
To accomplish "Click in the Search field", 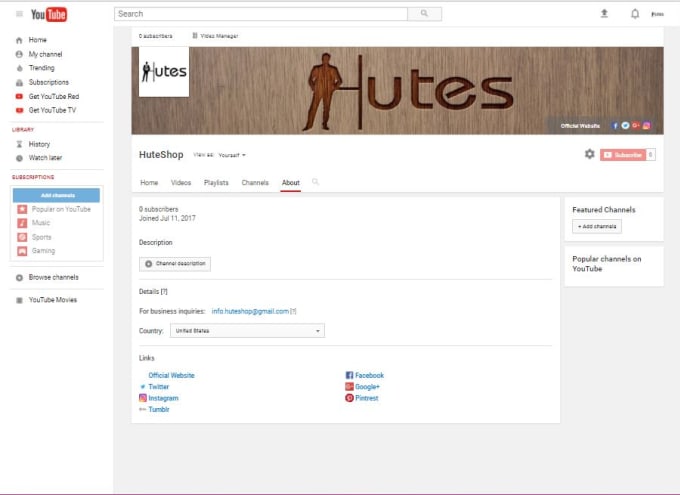I will coord(261,14).
